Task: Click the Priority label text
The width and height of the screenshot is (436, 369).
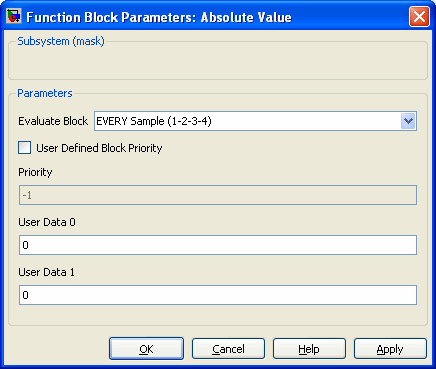Action: point(35,172)
